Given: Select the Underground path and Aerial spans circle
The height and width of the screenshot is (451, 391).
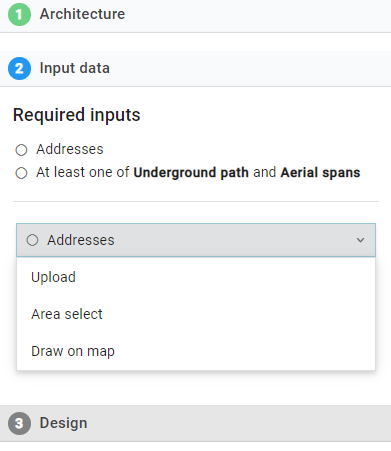Looking at the screenshot, I should click(21, 173).
